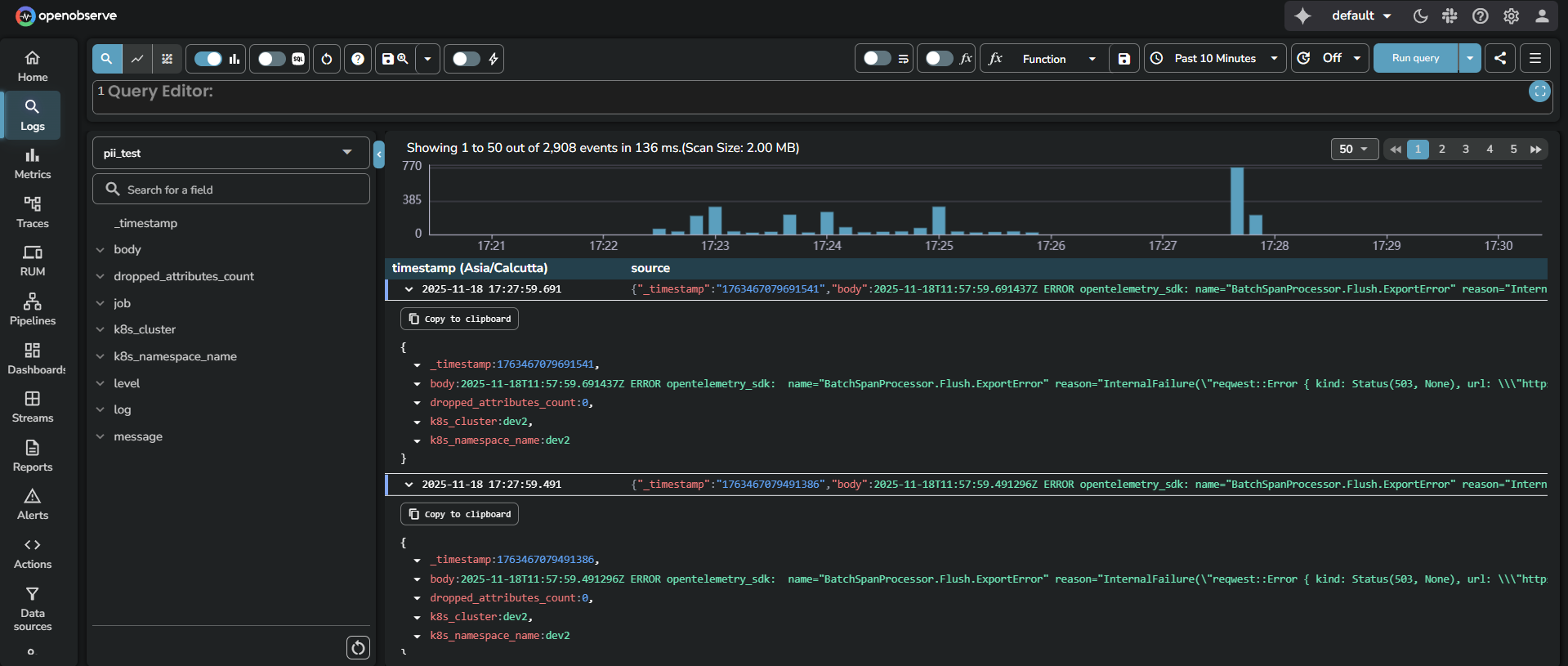The height and width of the screenshot is (666, 1568).
Task: Reset filters using the circular arrow icon
Action: coord(327,59)
